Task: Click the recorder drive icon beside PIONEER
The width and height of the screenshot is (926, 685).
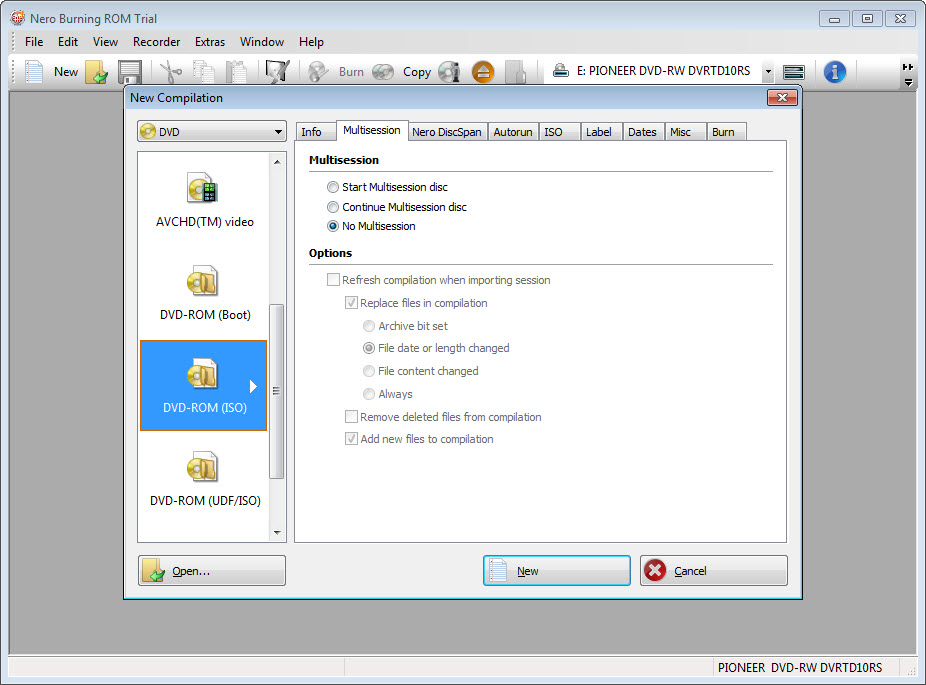Action: click(x=560, y=71)
